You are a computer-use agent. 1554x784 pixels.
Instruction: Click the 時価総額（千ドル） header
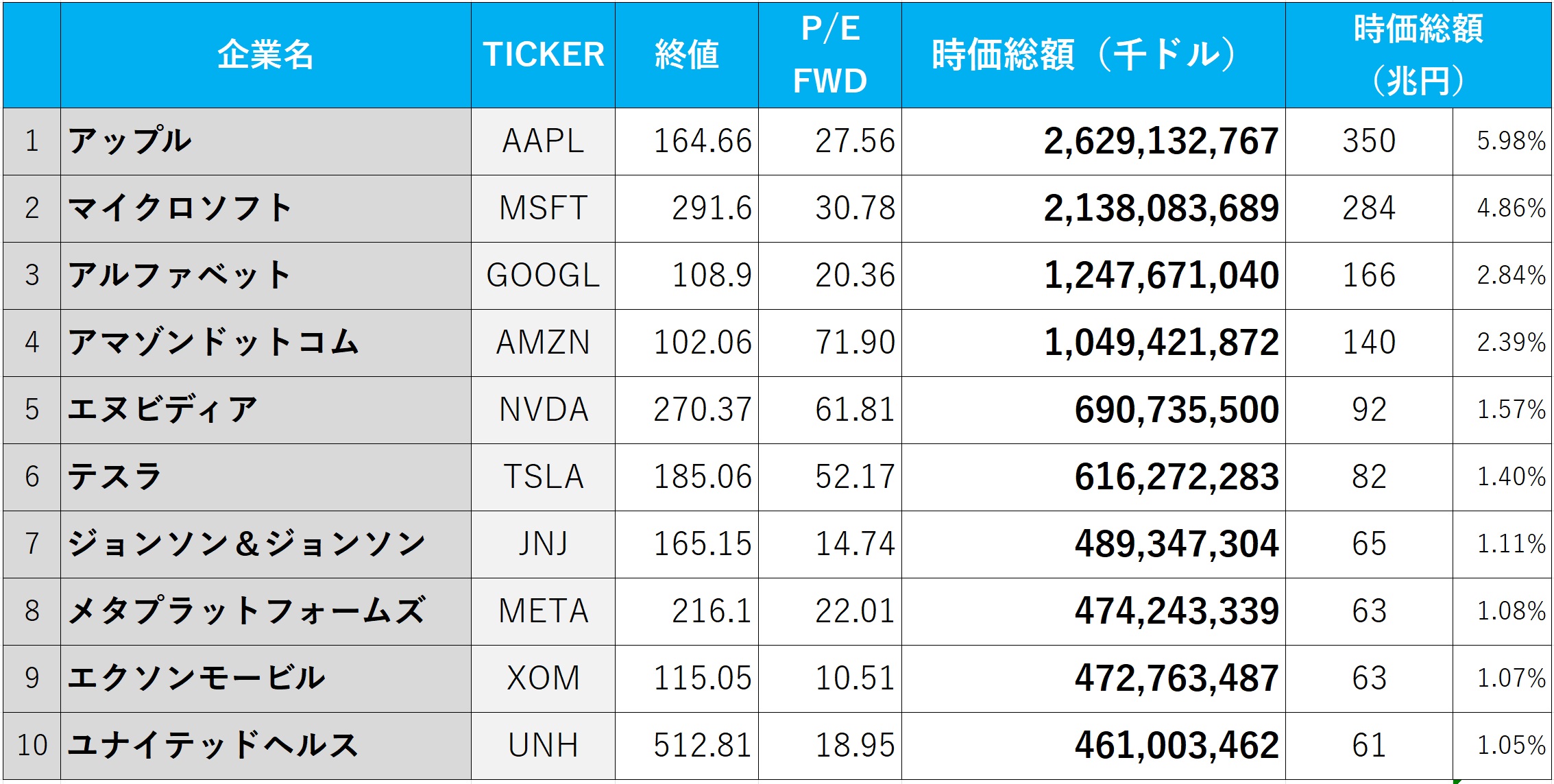click(x=1093, y=55)
